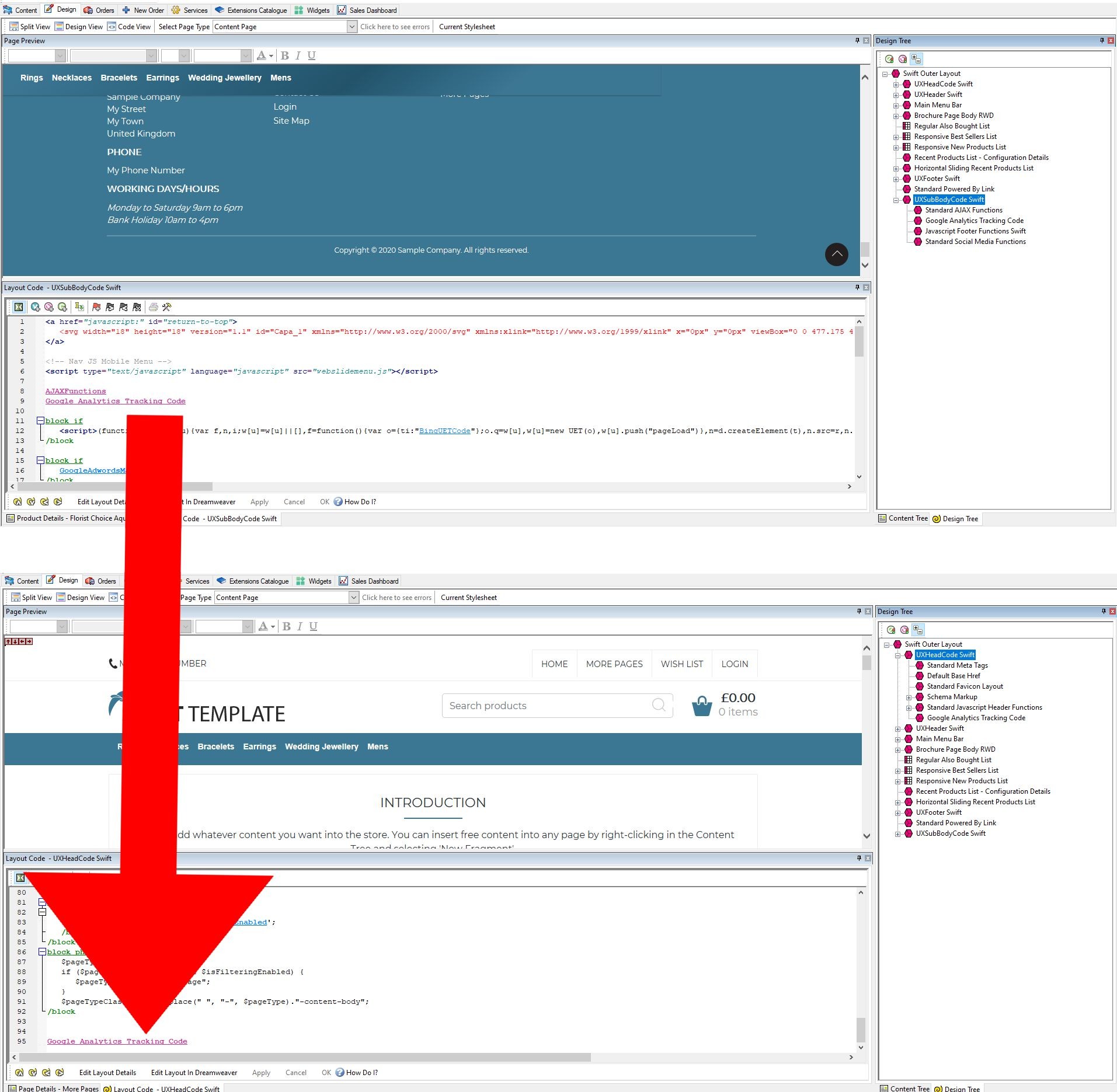This screenshot has width=1117, height=1092.
Task: Select the Default Base Href node icon
Action: click(x=920, y=676)
